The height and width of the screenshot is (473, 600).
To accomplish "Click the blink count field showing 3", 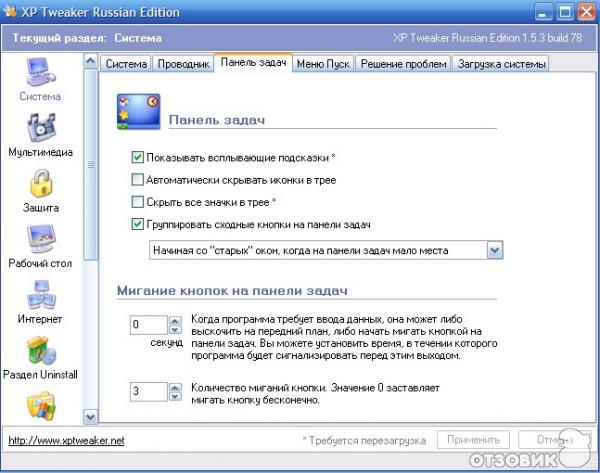I will click(149, 391).
